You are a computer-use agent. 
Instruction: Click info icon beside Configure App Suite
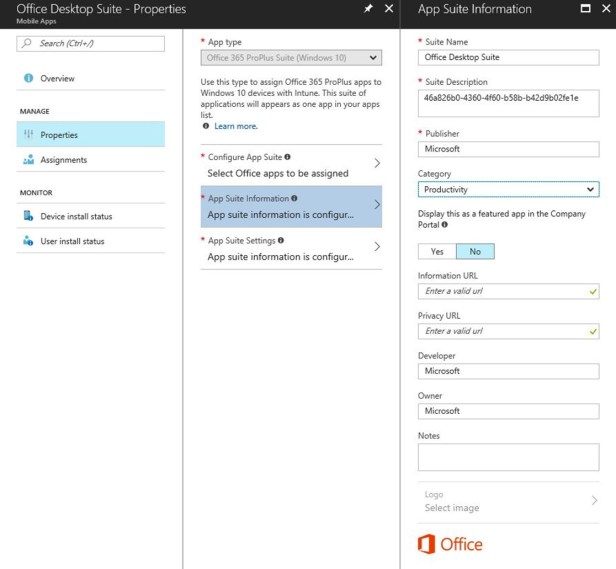tap(288, 157)
